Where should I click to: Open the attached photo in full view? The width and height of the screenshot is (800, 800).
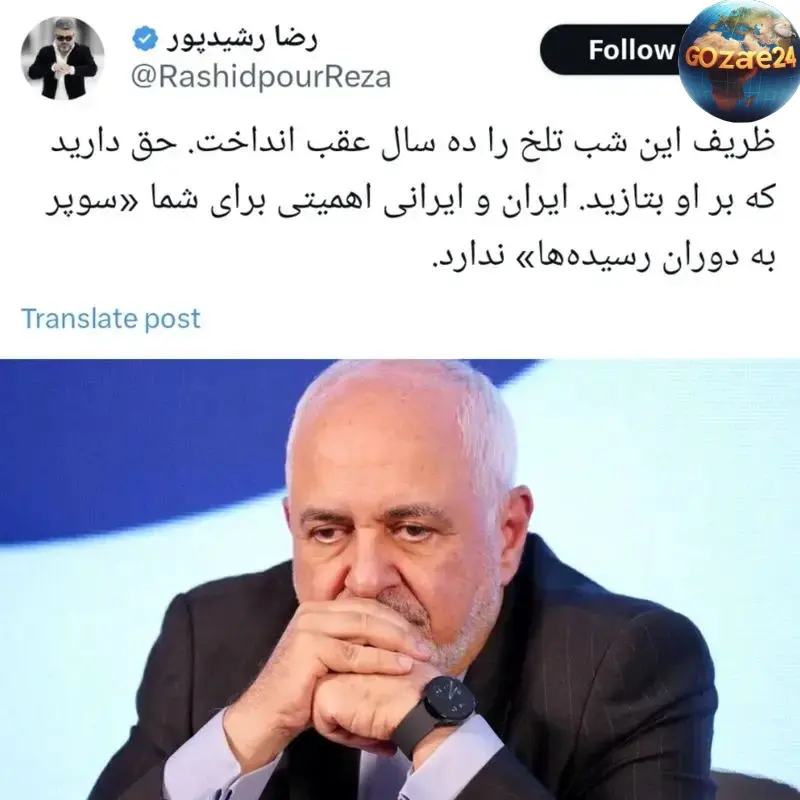click(400, 580)
